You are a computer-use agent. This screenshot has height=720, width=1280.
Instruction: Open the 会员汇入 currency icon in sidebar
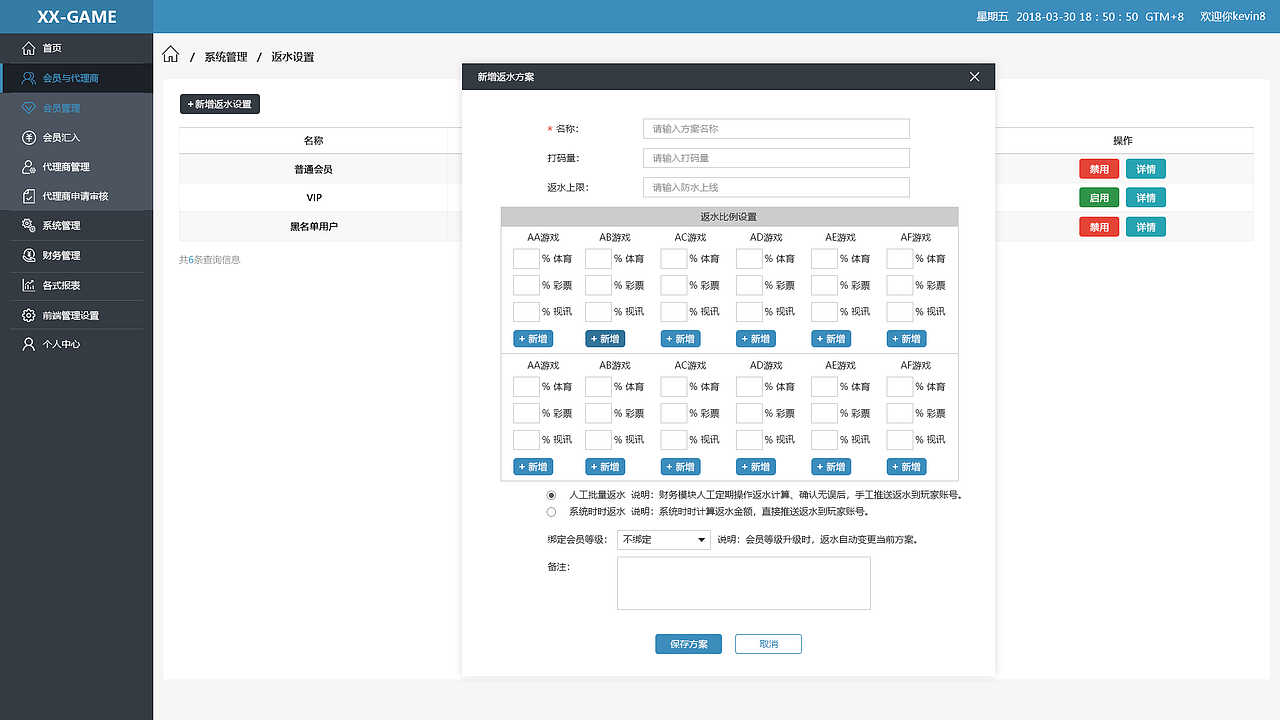pos(28,137)
